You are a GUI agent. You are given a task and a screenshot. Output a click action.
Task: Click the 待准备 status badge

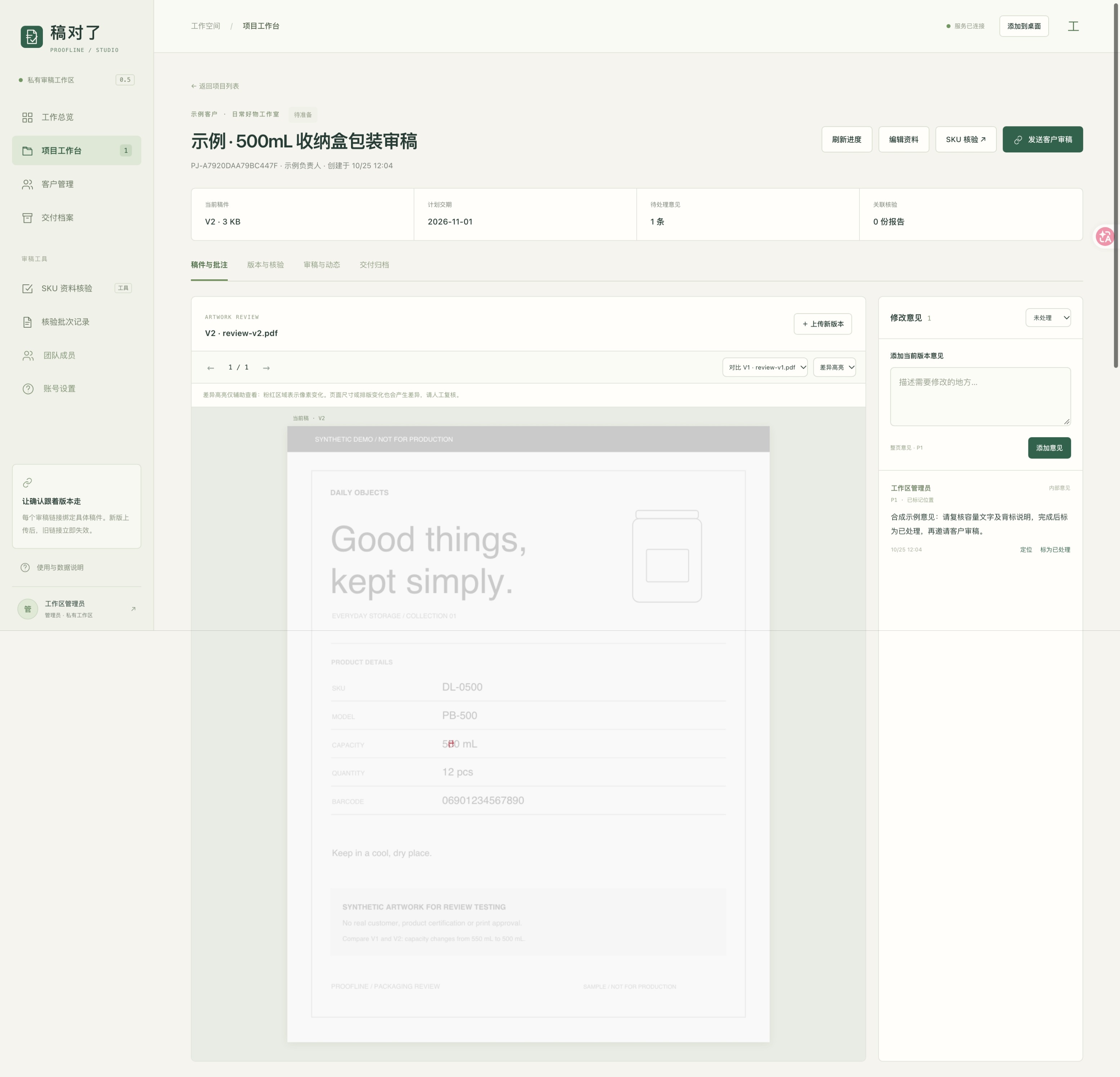tap(302, 115)
